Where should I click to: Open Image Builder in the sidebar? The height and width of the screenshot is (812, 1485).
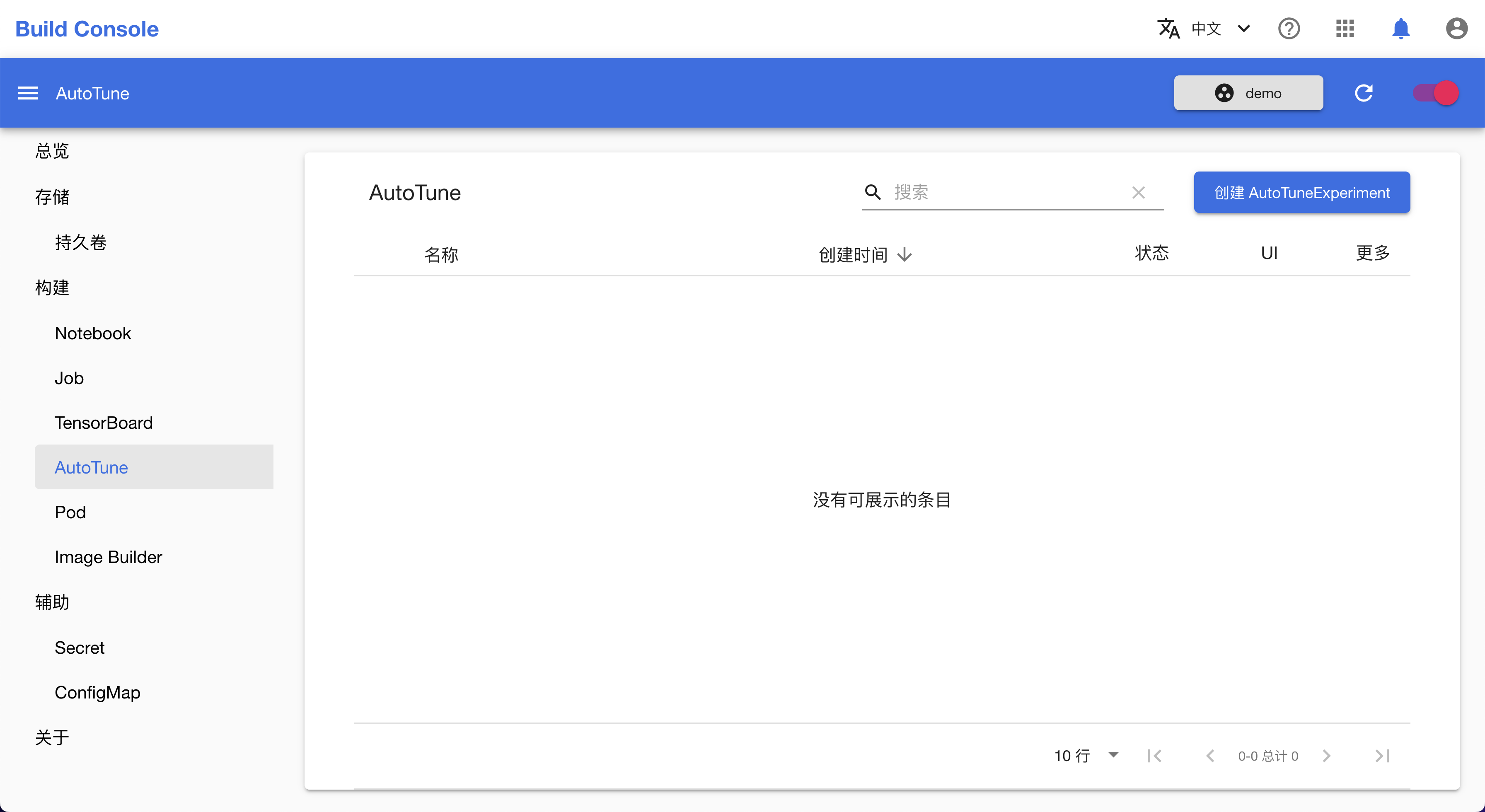click(109, 557)
